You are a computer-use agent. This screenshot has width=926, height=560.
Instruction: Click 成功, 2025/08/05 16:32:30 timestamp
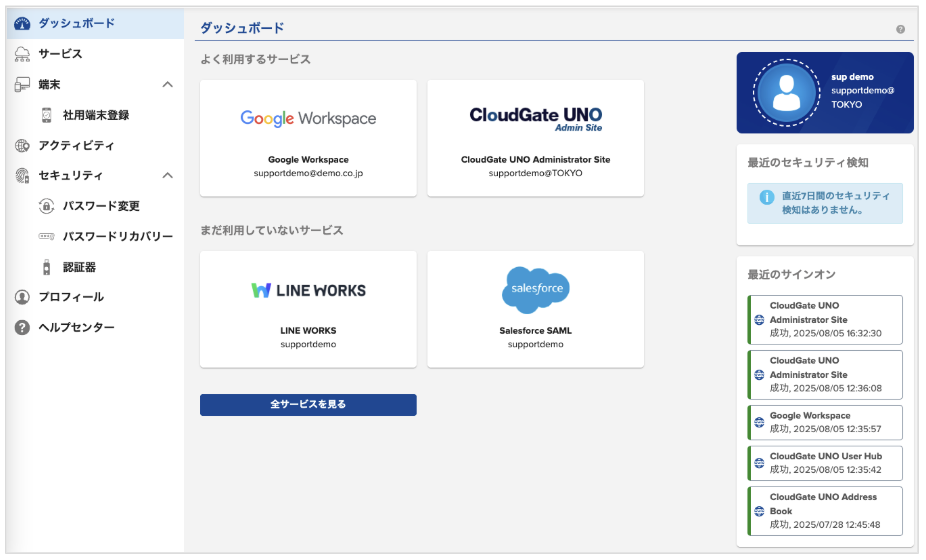(825, 333)
